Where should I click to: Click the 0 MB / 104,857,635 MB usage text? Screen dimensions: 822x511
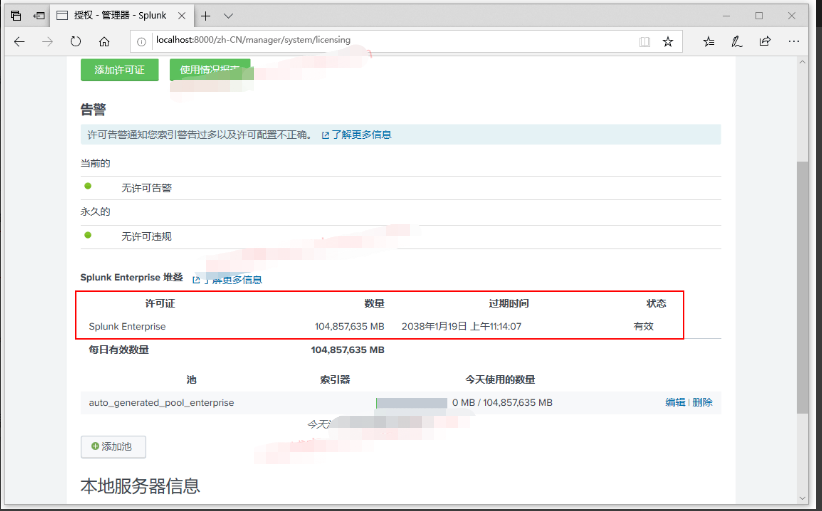tap(502, 403)
